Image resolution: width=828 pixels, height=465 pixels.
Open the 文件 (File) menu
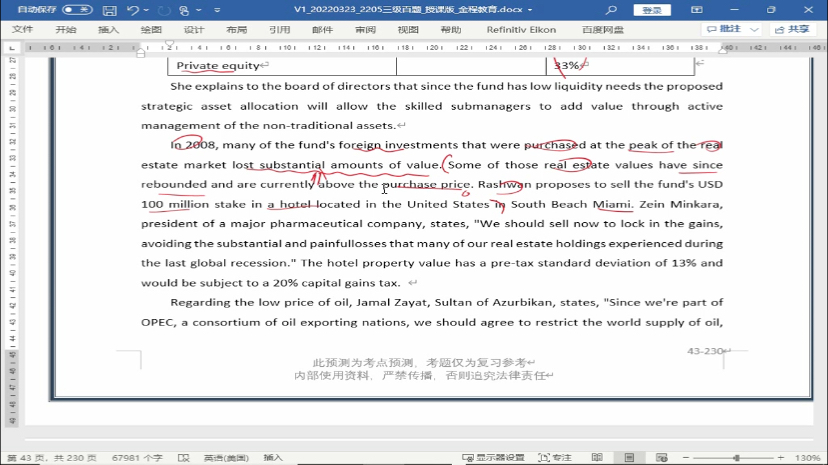(x=22, y=30)
